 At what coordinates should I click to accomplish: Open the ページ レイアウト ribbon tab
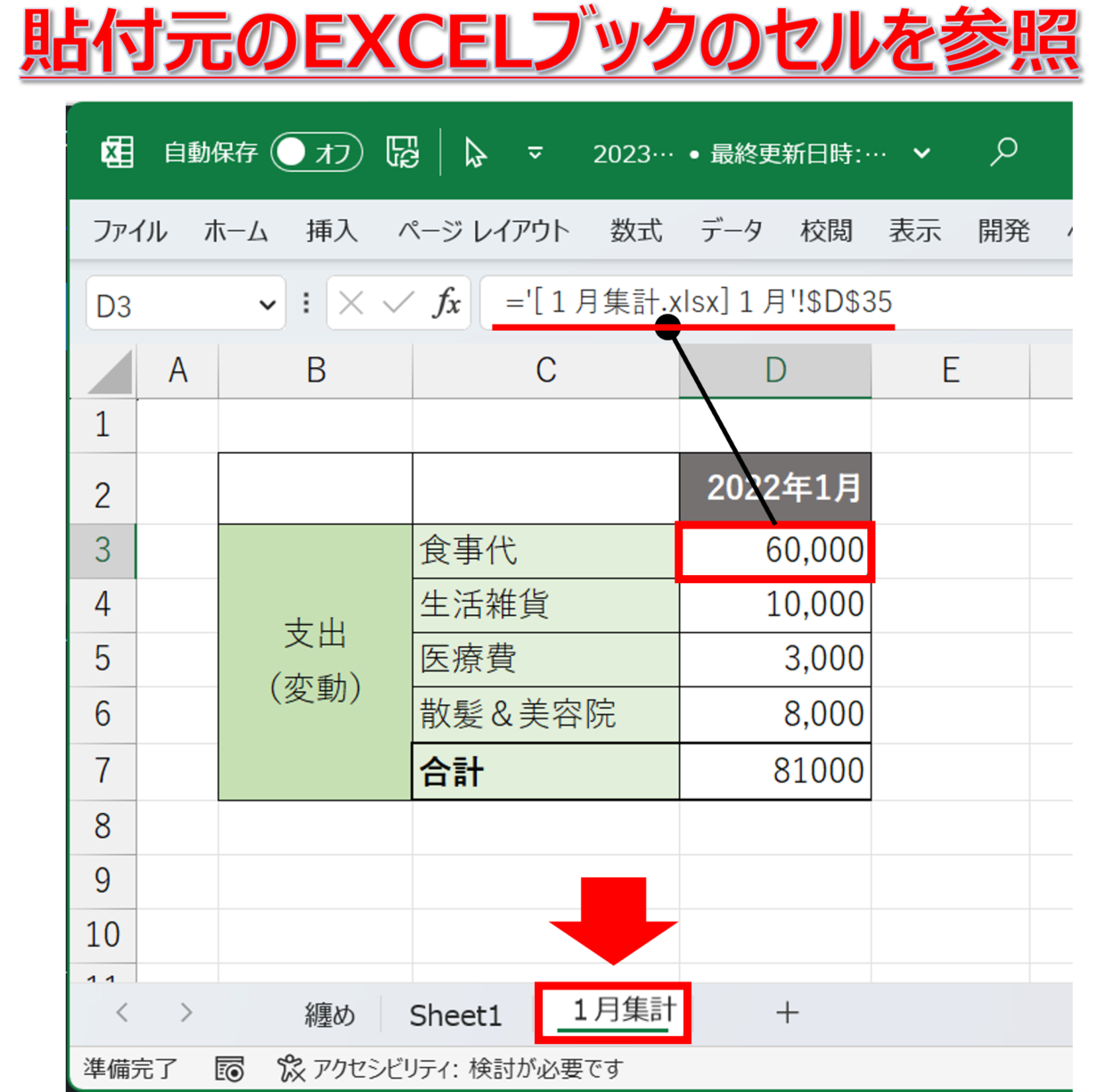coord(483,231)
